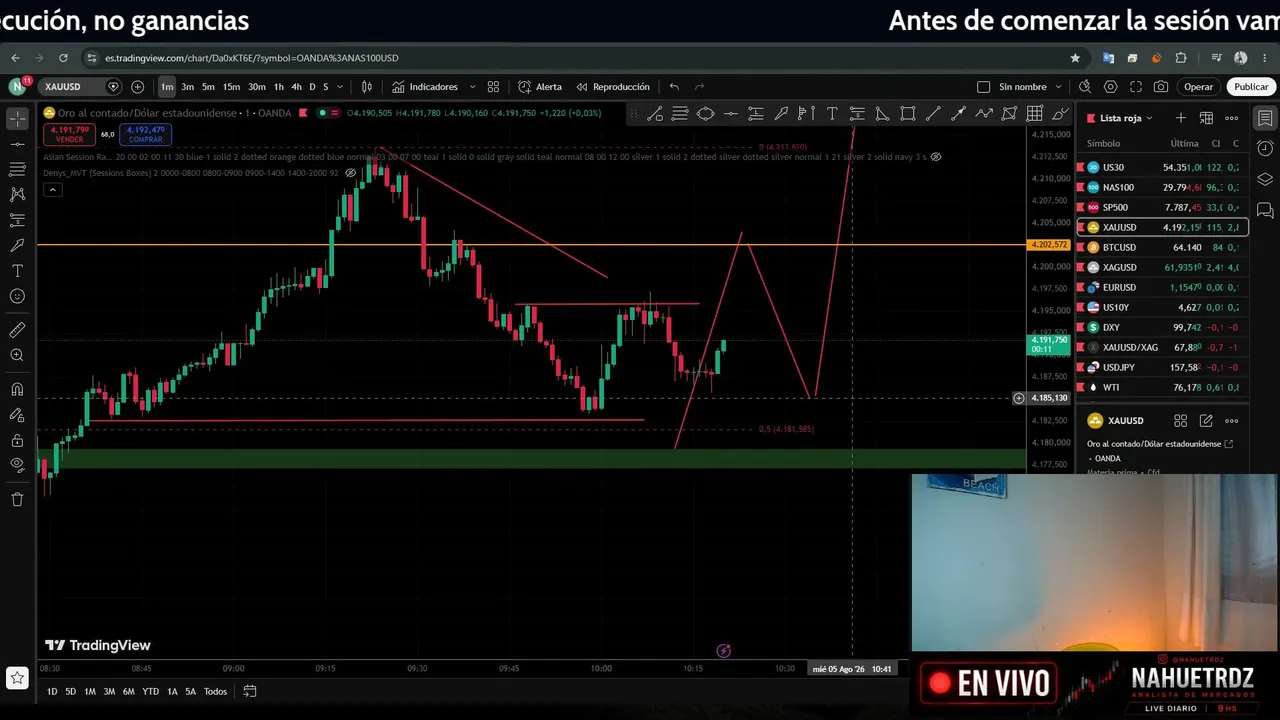Activate the zoom-in tool
The image size is (1280, 720).
pyautogui.click(x=17, y=355)
